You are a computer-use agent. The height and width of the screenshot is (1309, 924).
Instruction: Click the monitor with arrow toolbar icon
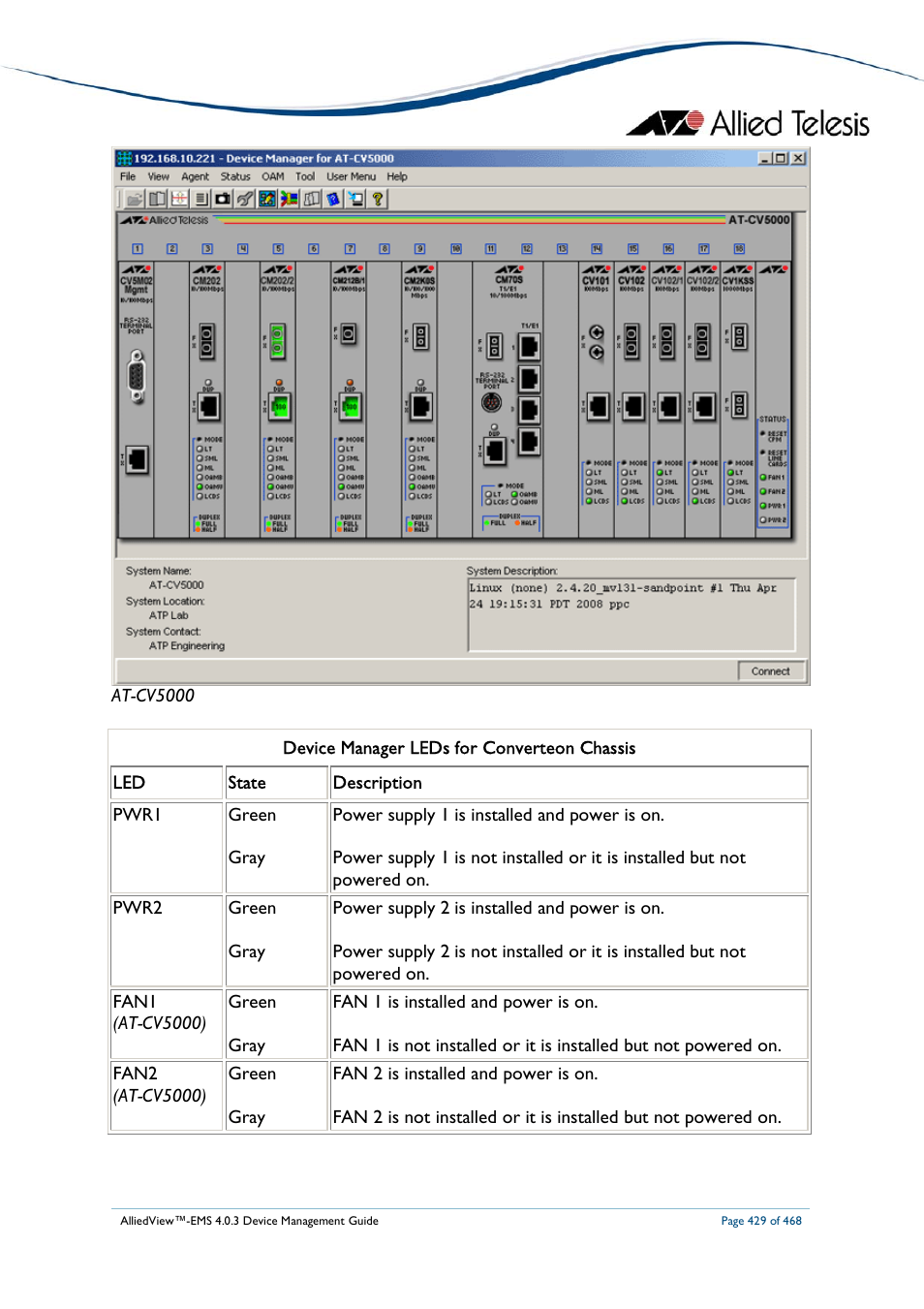[355, 199]
